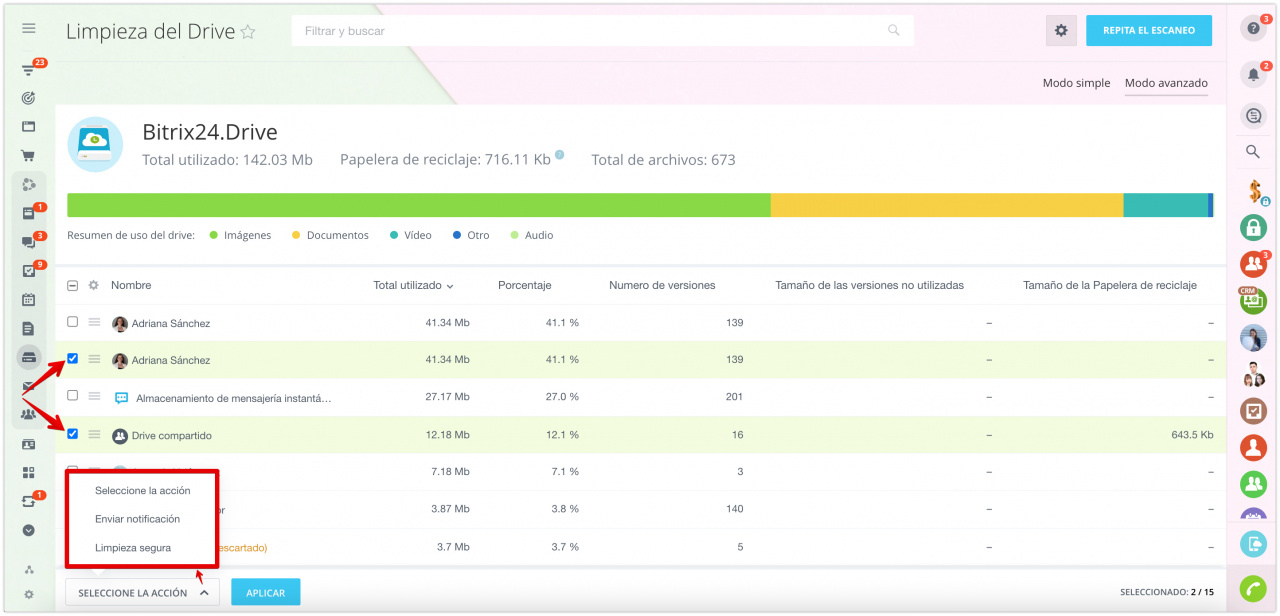Click the APLICAR button
This screenshot has width=1280, height=616.
click(265, 593)
